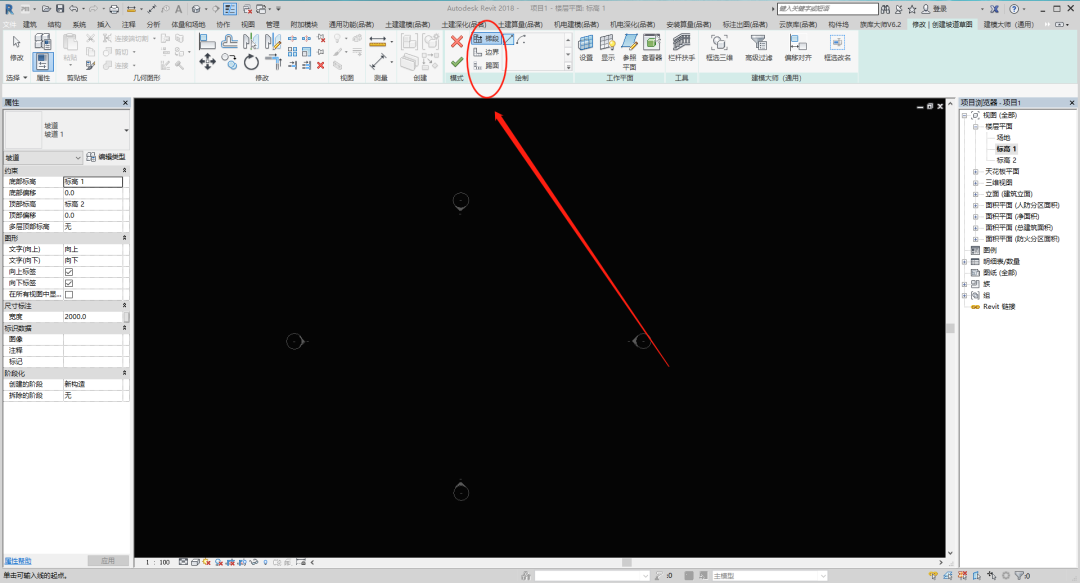Click the 底部标高 value field

point(93,181)
